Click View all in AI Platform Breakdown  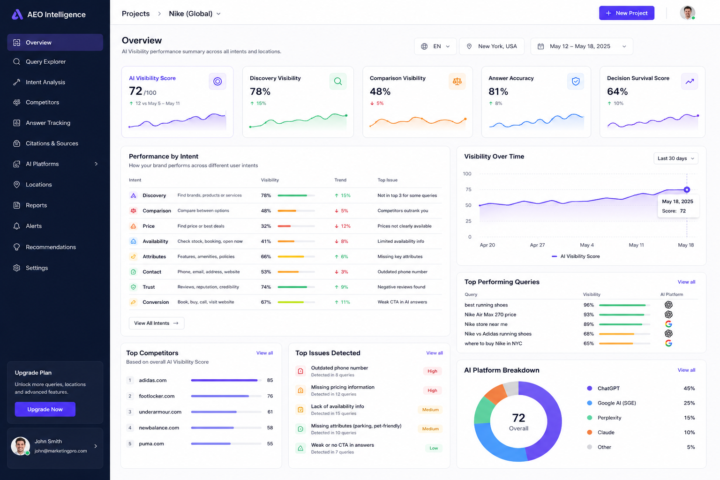(x=686, y=370)
